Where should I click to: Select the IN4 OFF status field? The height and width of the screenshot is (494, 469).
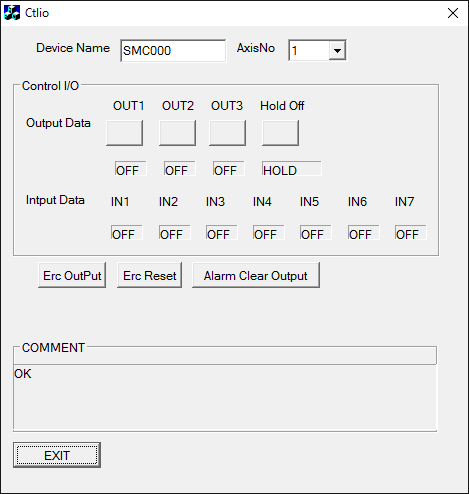(269, 233)
